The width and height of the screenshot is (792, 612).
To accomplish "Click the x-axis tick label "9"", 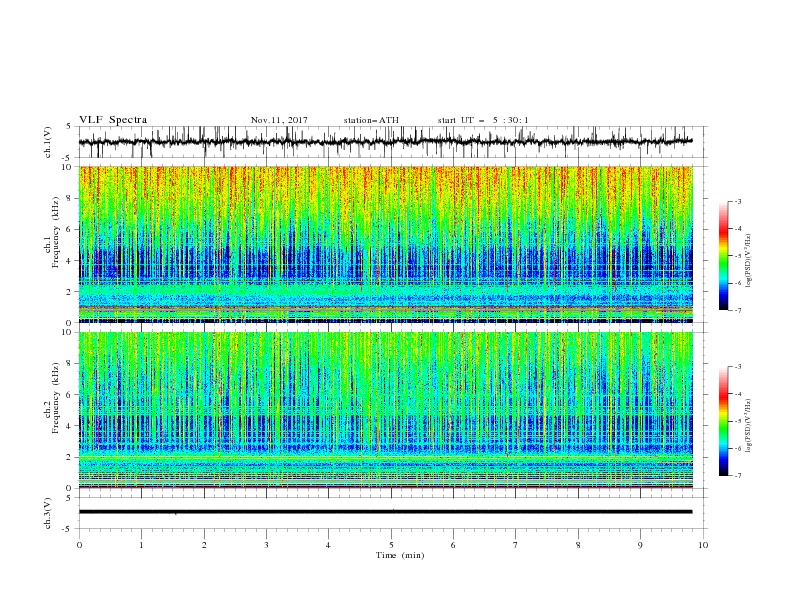I will pyautogui.click(x=640, y=545).
